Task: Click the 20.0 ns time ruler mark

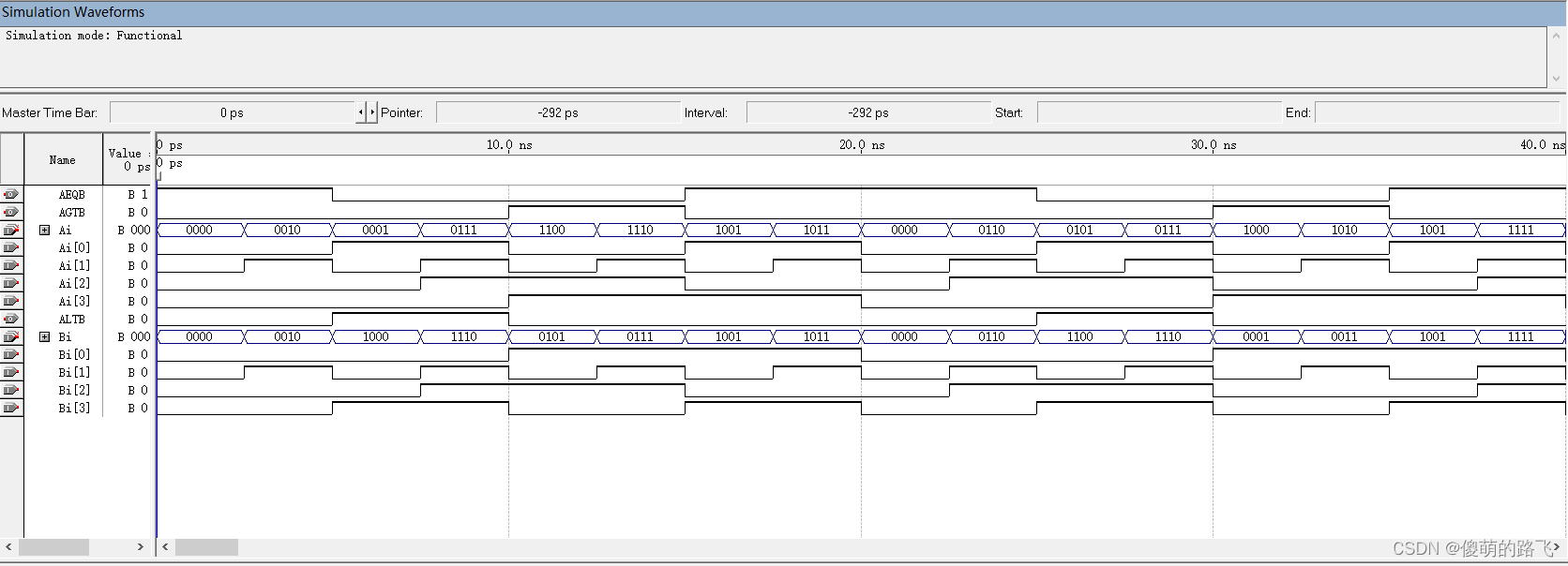Action: 862,145
